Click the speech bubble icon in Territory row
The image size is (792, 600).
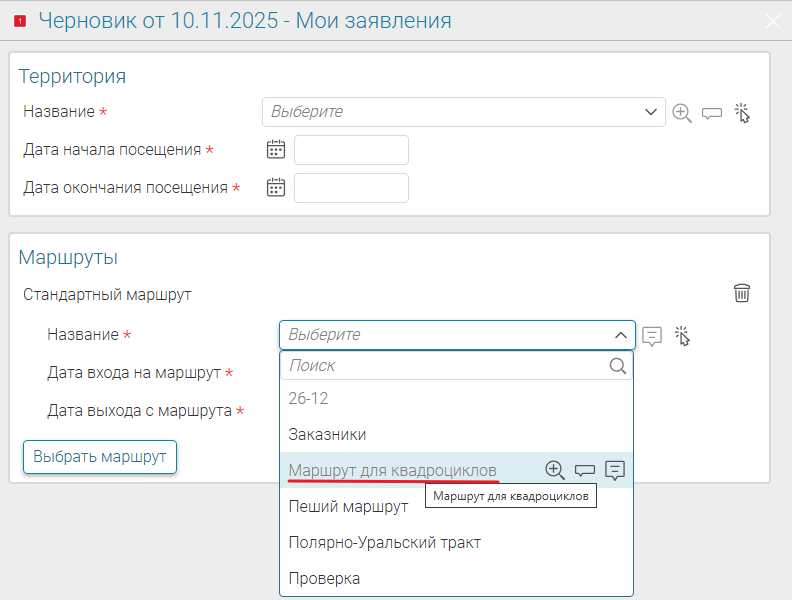click(712, 113)
